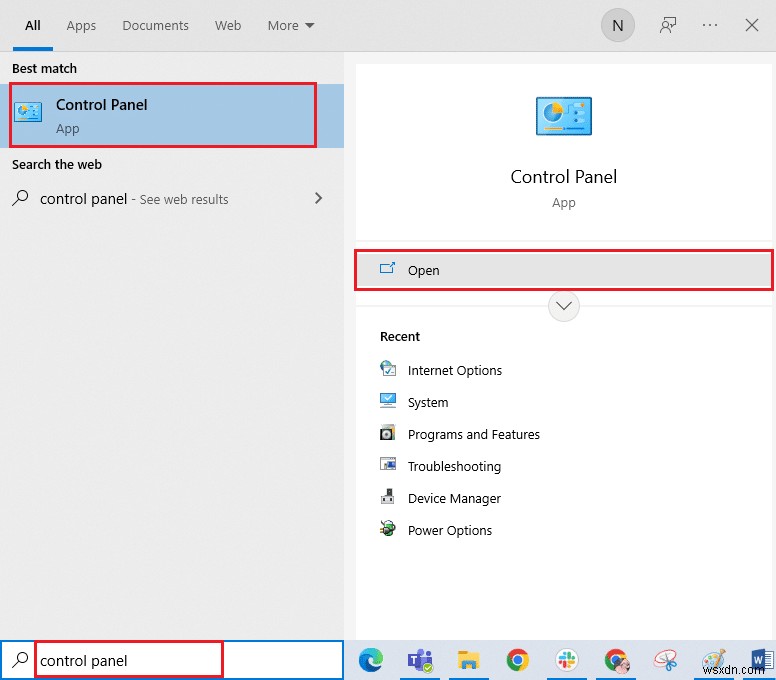Click Open to launch Control Panel

tap(564, 270)
